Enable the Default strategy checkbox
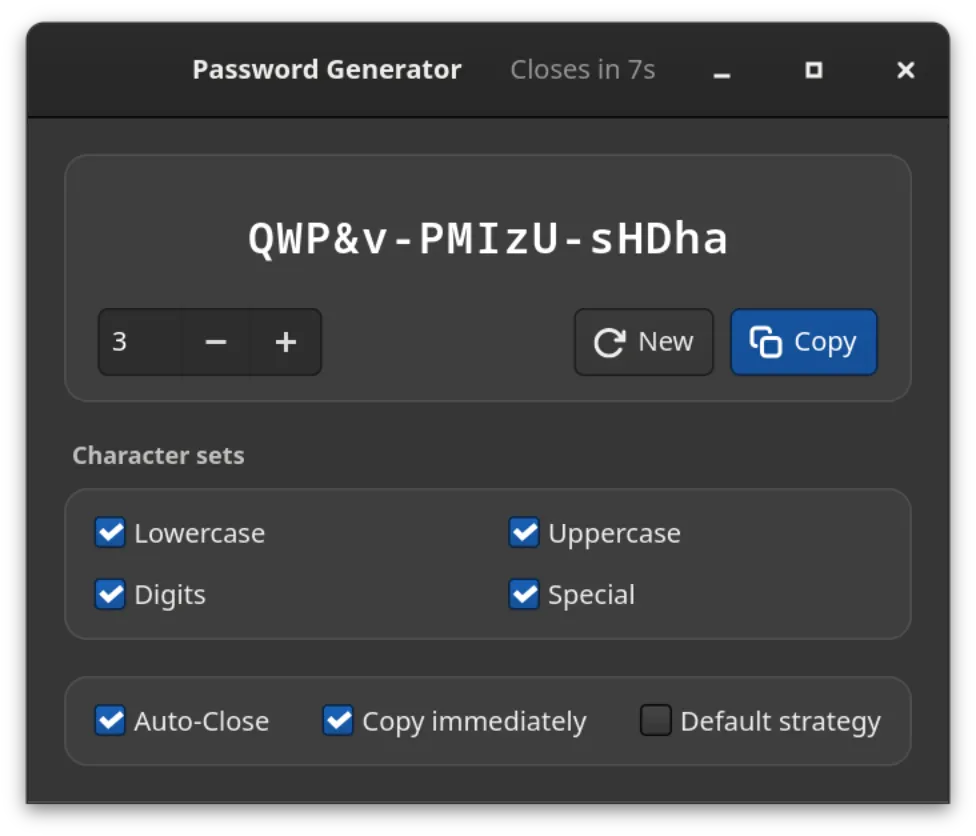Image resolution: width=976 pixels, height=836 pixels. click(656, 721)
